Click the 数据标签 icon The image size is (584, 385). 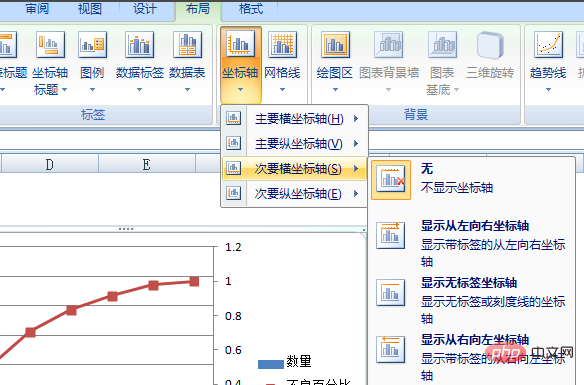click(139, 45)
